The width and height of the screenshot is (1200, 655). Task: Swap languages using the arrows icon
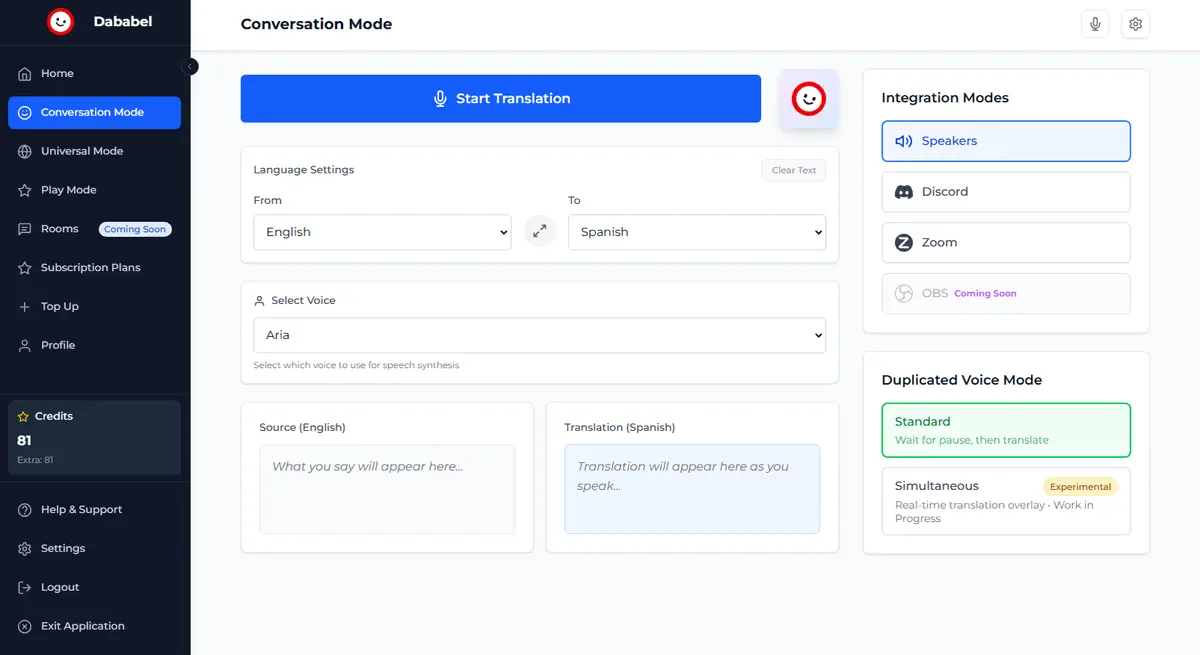point(540,231)
